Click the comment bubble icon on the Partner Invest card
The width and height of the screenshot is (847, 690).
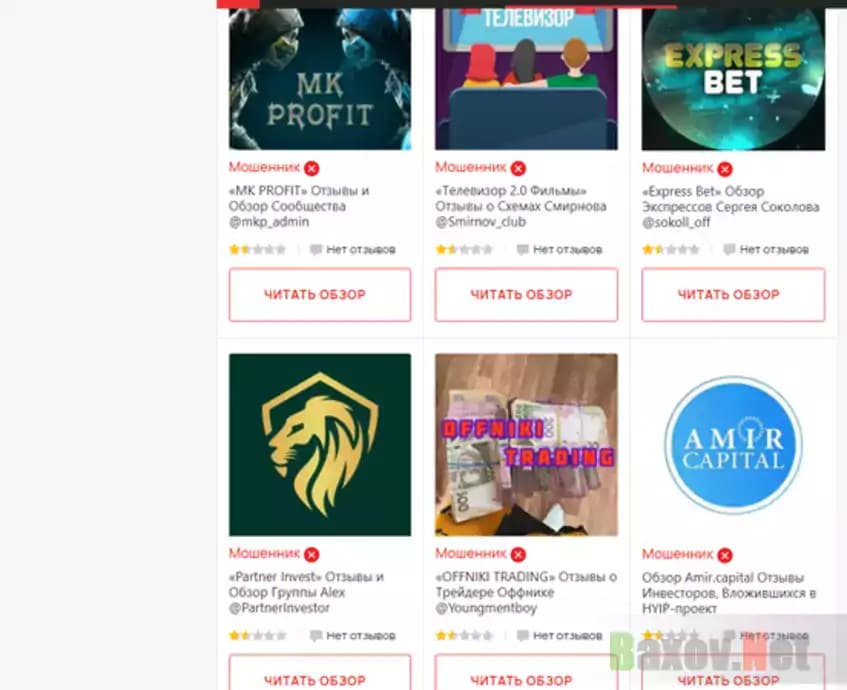coord(316,635)
